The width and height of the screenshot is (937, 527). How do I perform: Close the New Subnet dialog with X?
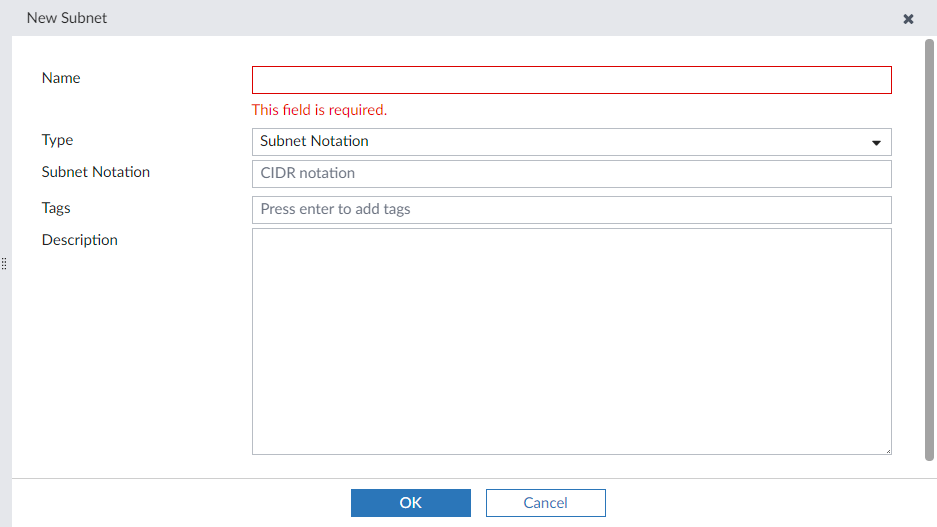(x=908, y=19)
